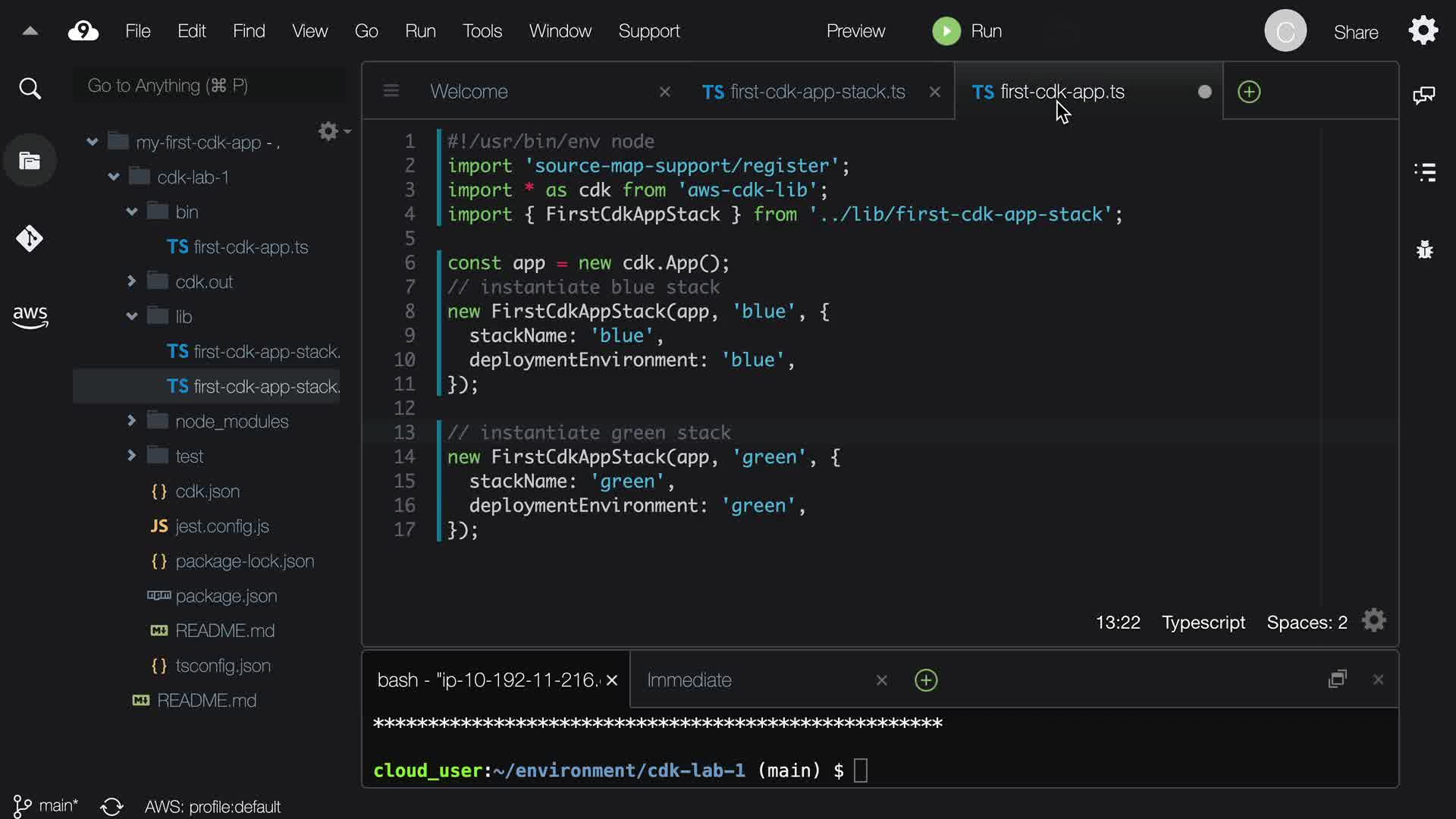Open the editor settings gear in status bar
The width and height of the screenshot is (1456, 819).
[x=1373, y=621]
